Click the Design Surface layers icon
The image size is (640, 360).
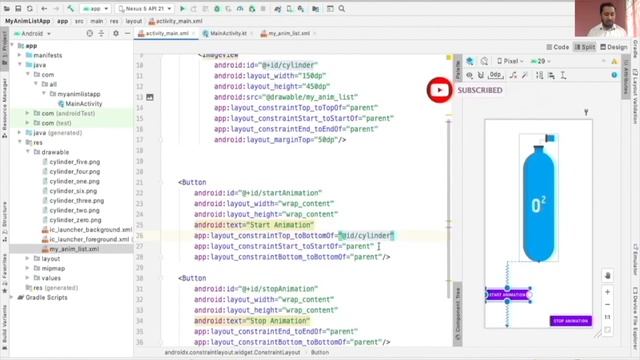470,61
